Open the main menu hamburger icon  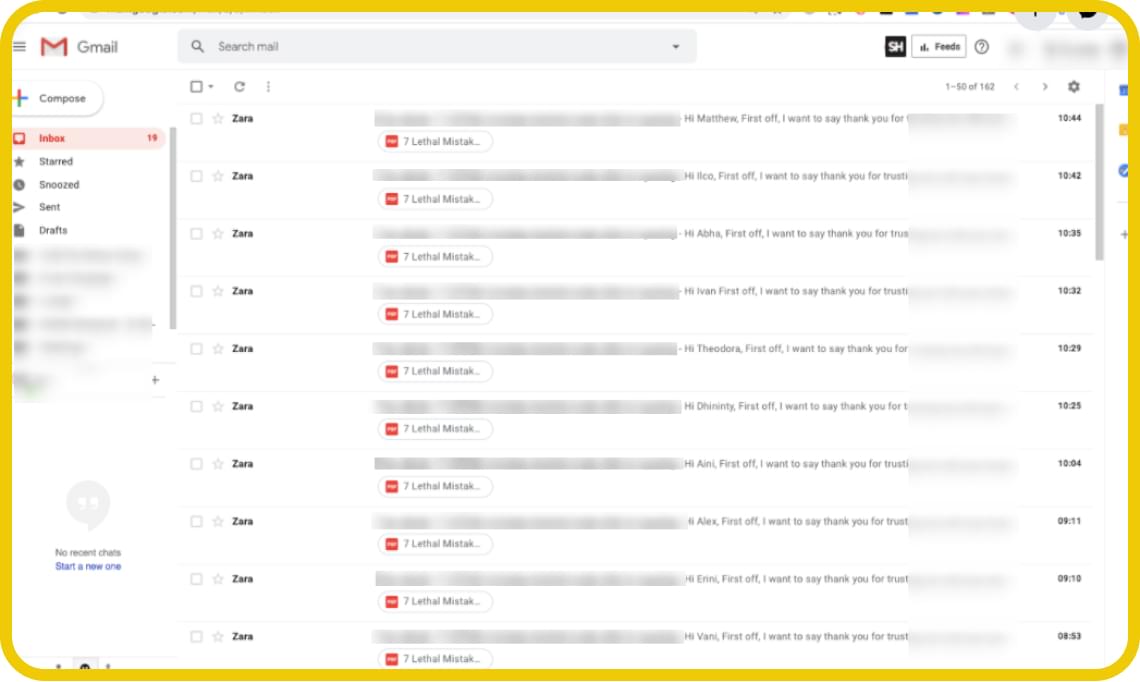(x=19, y=47)
